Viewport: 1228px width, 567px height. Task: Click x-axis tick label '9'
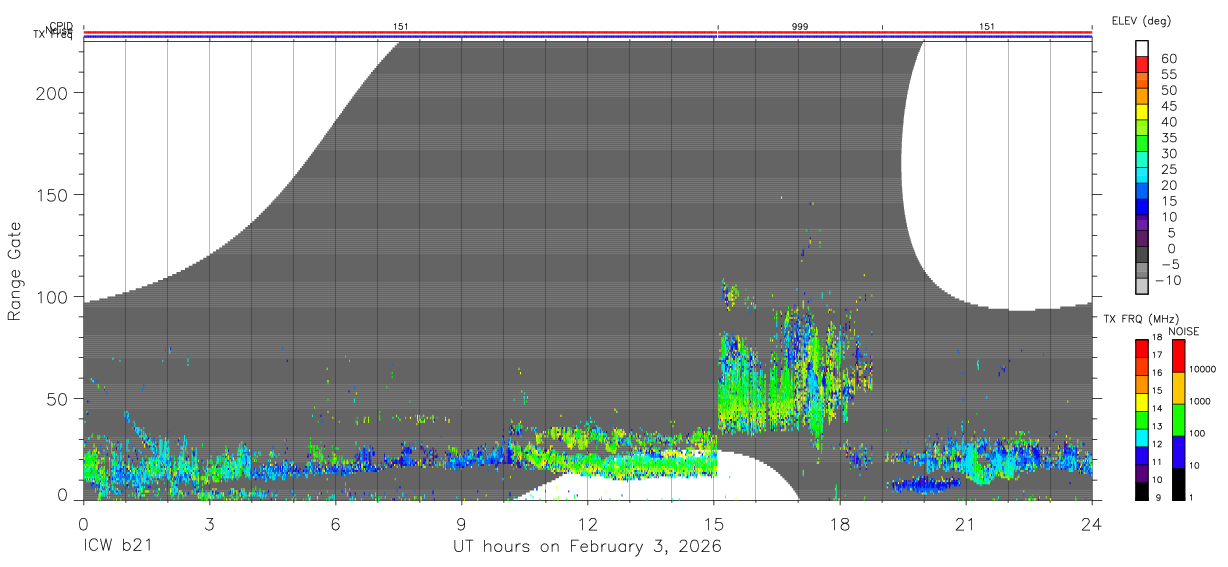click(461, 523)
